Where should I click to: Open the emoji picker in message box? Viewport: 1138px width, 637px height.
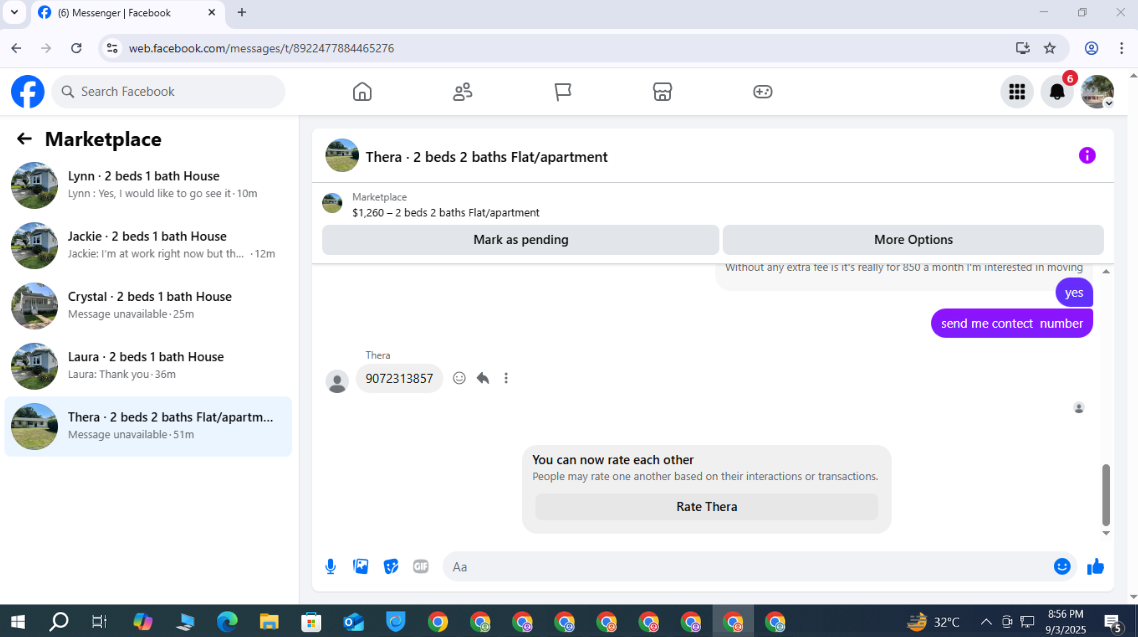click(1062, 567)
